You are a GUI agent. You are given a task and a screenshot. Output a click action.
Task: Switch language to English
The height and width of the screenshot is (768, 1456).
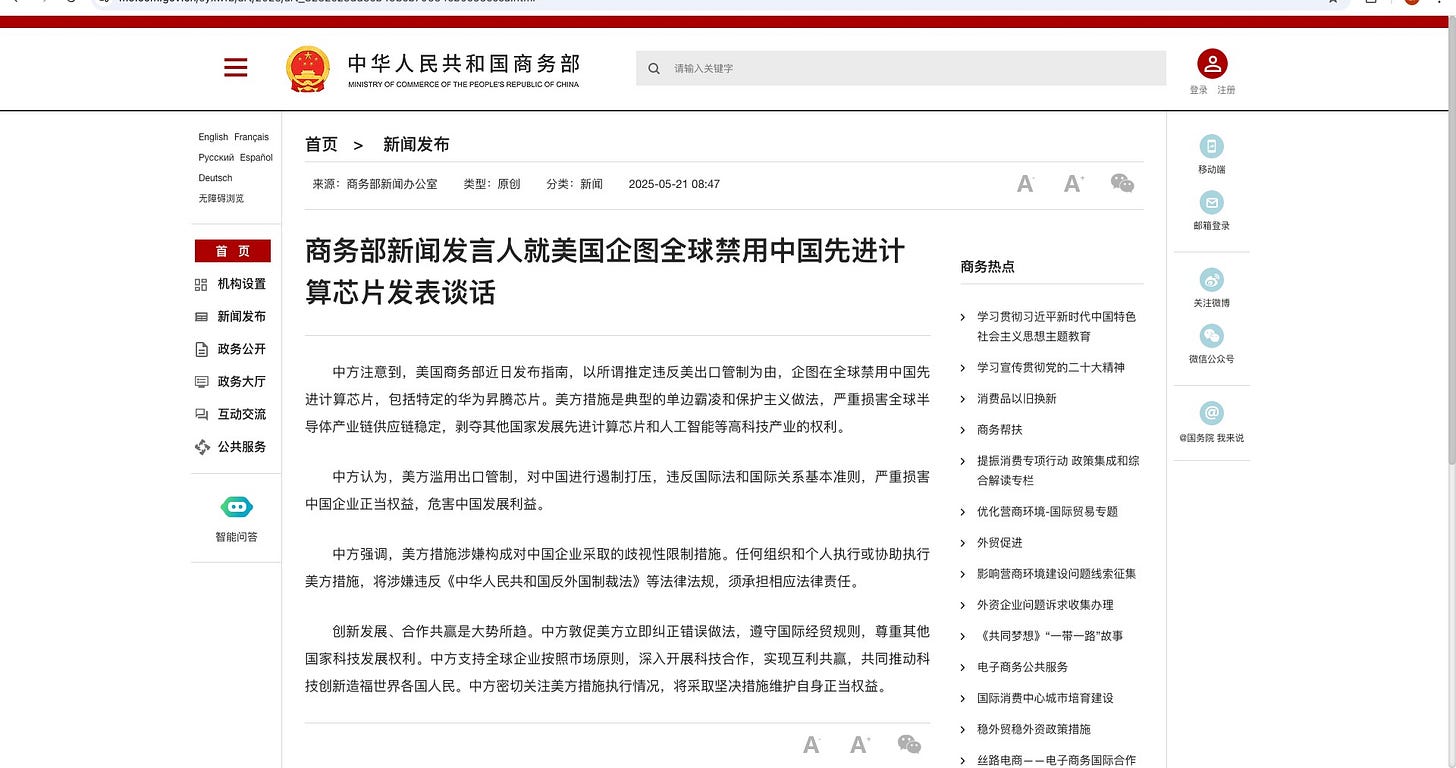pyautogui.click(x=213, y=137)
